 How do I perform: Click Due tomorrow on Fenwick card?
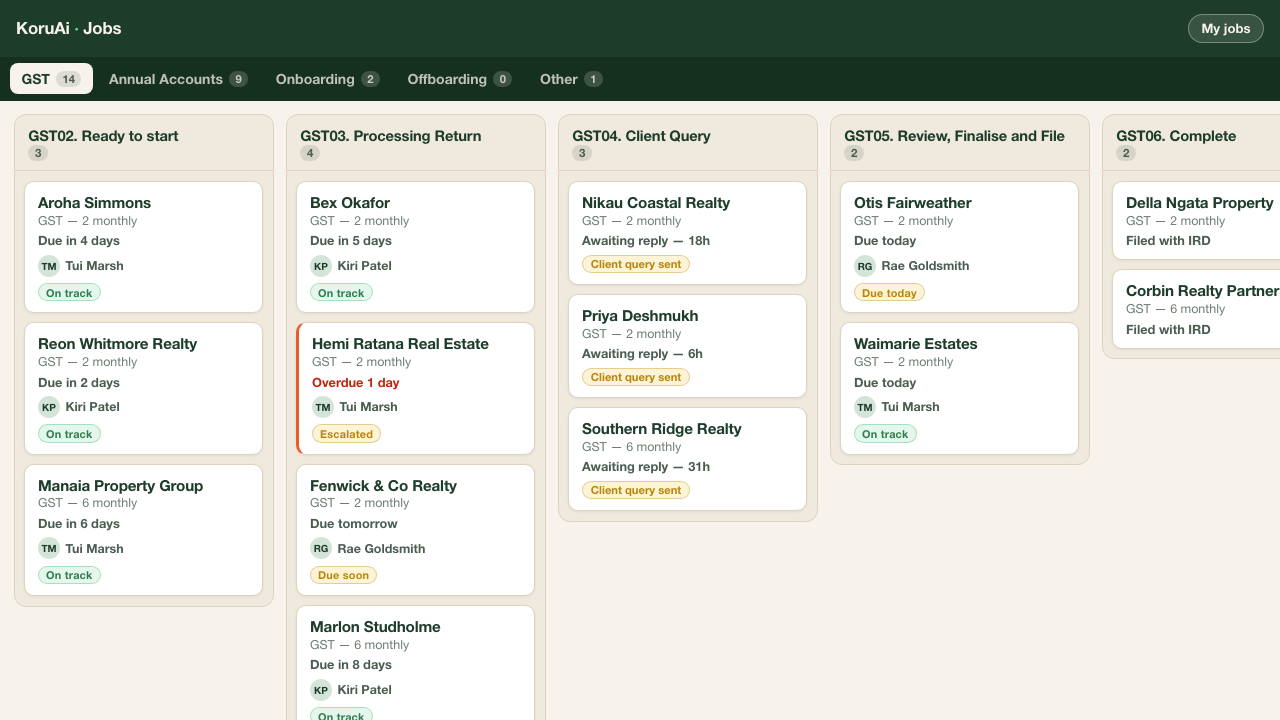[x=354, y=524]
